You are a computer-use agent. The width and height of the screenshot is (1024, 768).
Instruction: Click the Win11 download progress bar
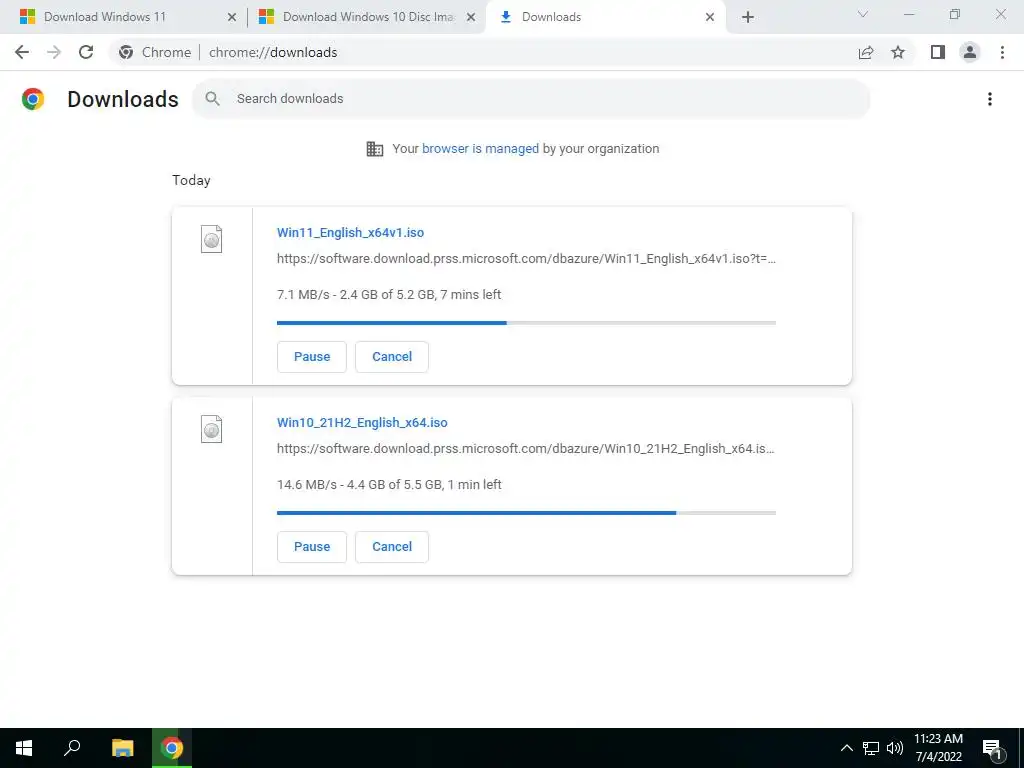[526, 323]
